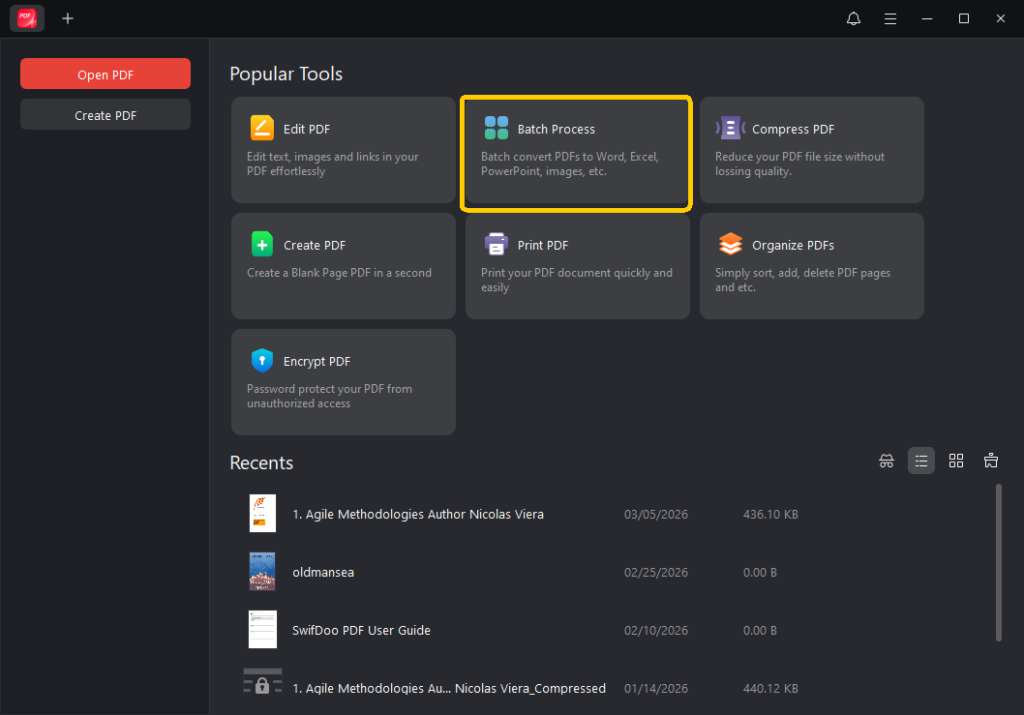The width and height of the screenshot is (1024, 715).
Task: Click the Edit PDF pencil icon
Action: coord(261,129)
